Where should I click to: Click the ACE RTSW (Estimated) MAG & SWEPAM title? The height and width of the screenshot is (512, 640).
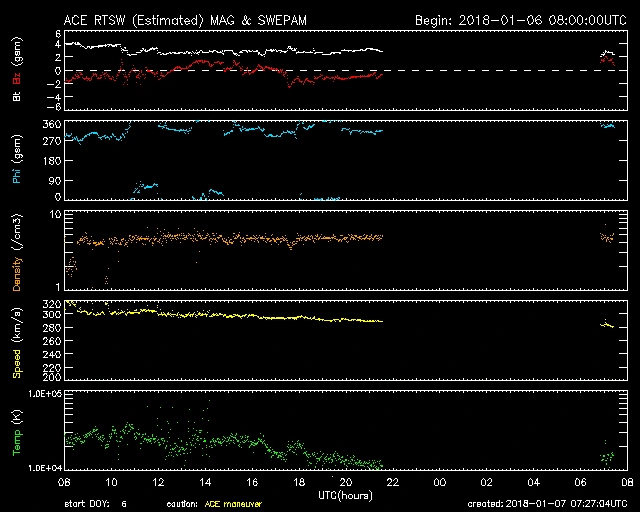[185, 20]
